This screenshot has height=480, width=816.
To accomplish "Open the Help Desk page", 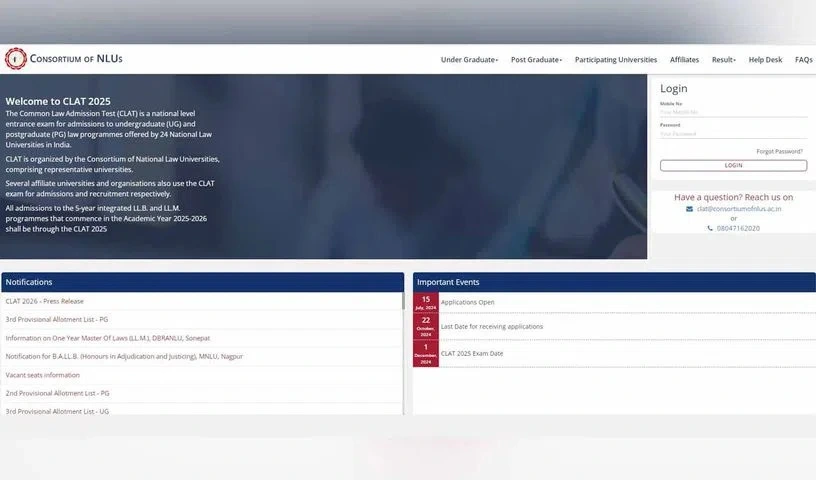I will (765, 60).
